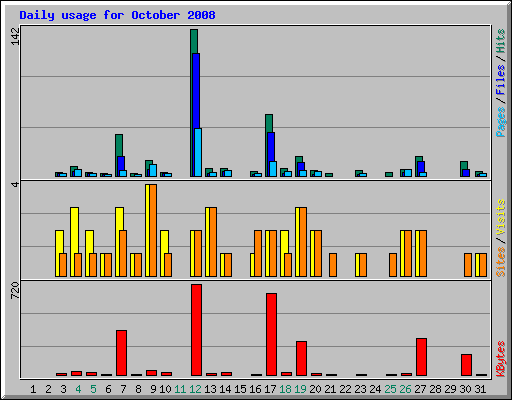The image size is (512, 400).
Task: Click the x-axis day label '18'
Action: coord(285,389)
